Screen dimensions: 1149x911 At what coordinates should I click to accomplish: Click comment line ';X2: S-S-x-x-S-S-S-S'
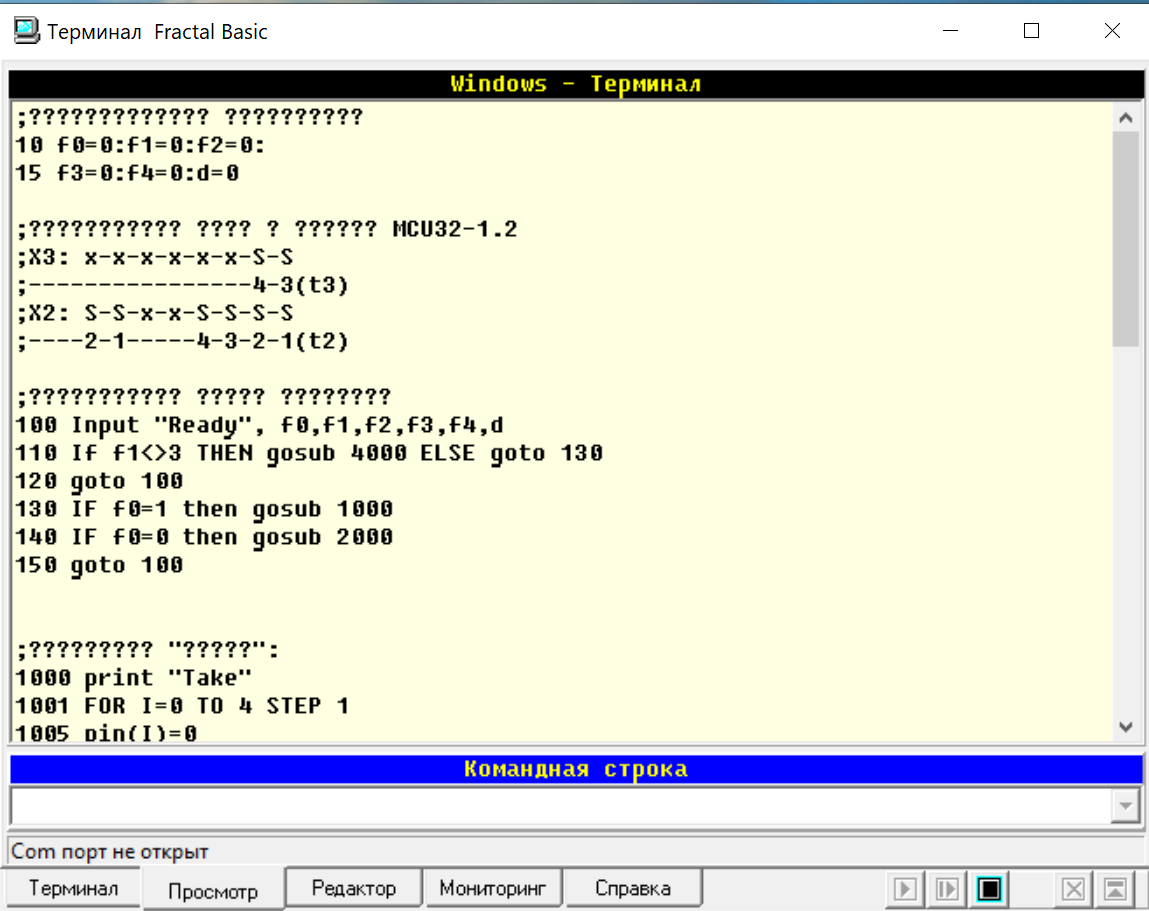point(155,313)
